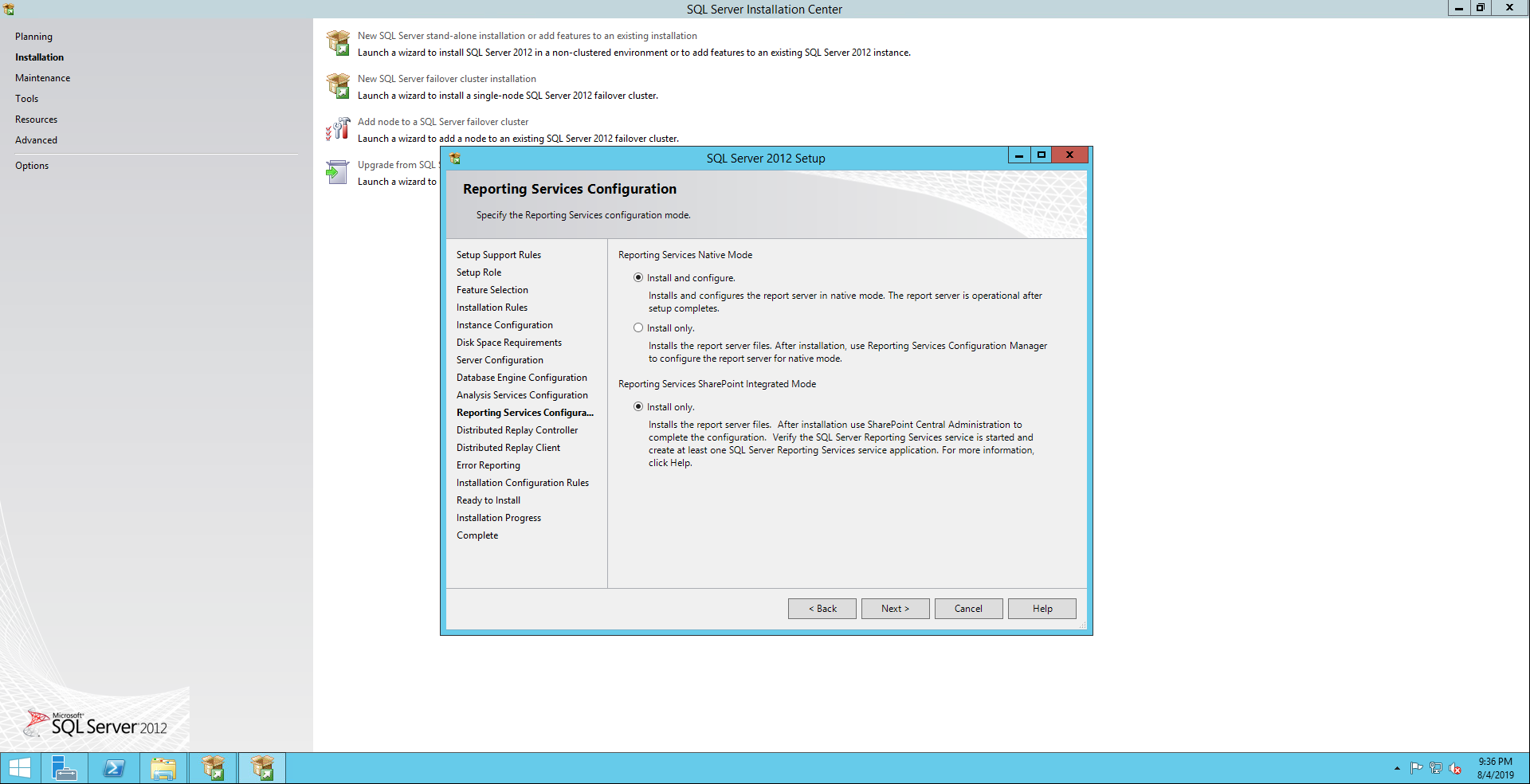Open File Explorer from the taskbar
This screenshot has height=784, width=1530.
163,768
